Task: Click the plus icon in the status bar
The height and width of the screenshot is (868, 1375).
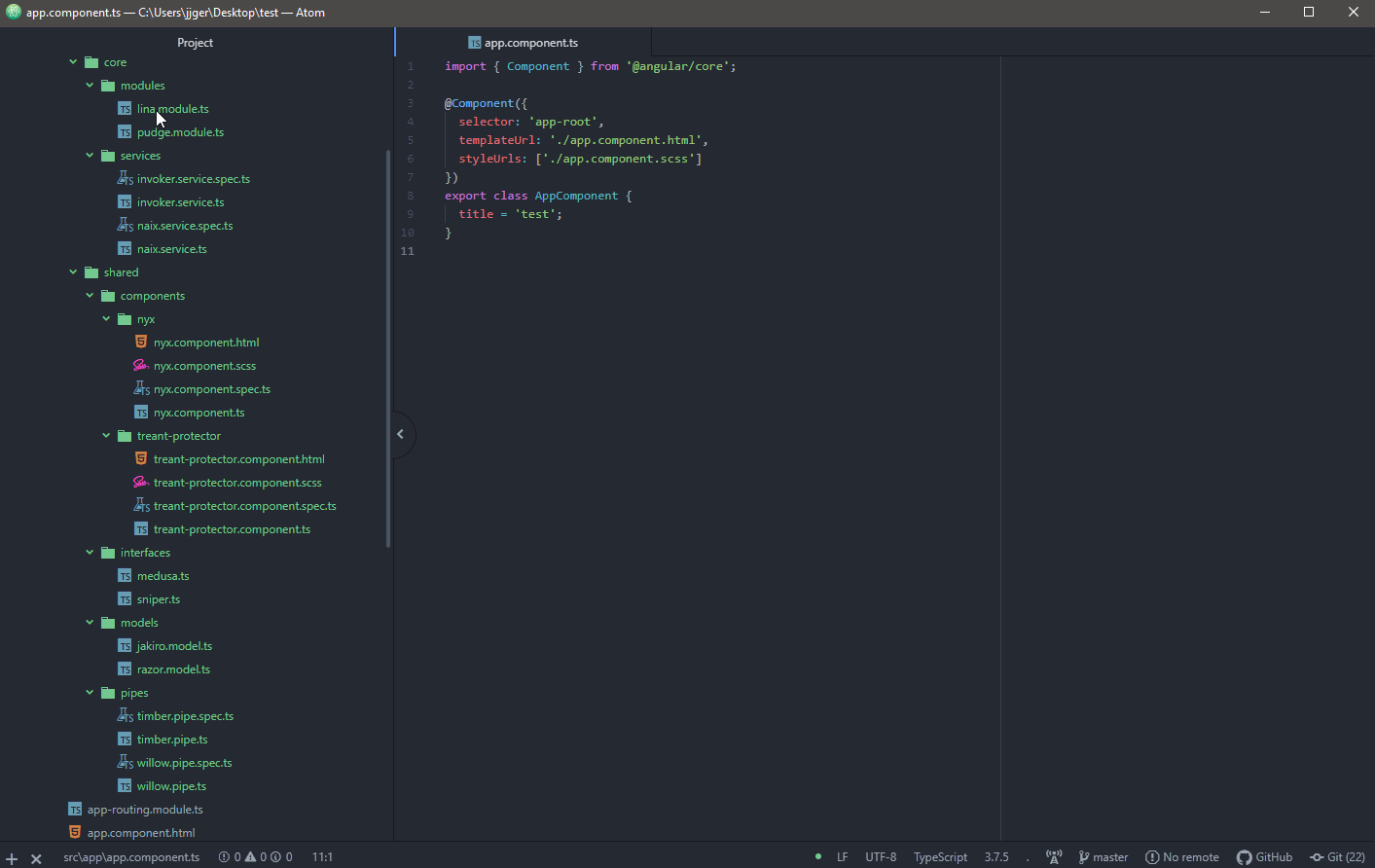Action: pyautogui.click(x=12, y=858)
